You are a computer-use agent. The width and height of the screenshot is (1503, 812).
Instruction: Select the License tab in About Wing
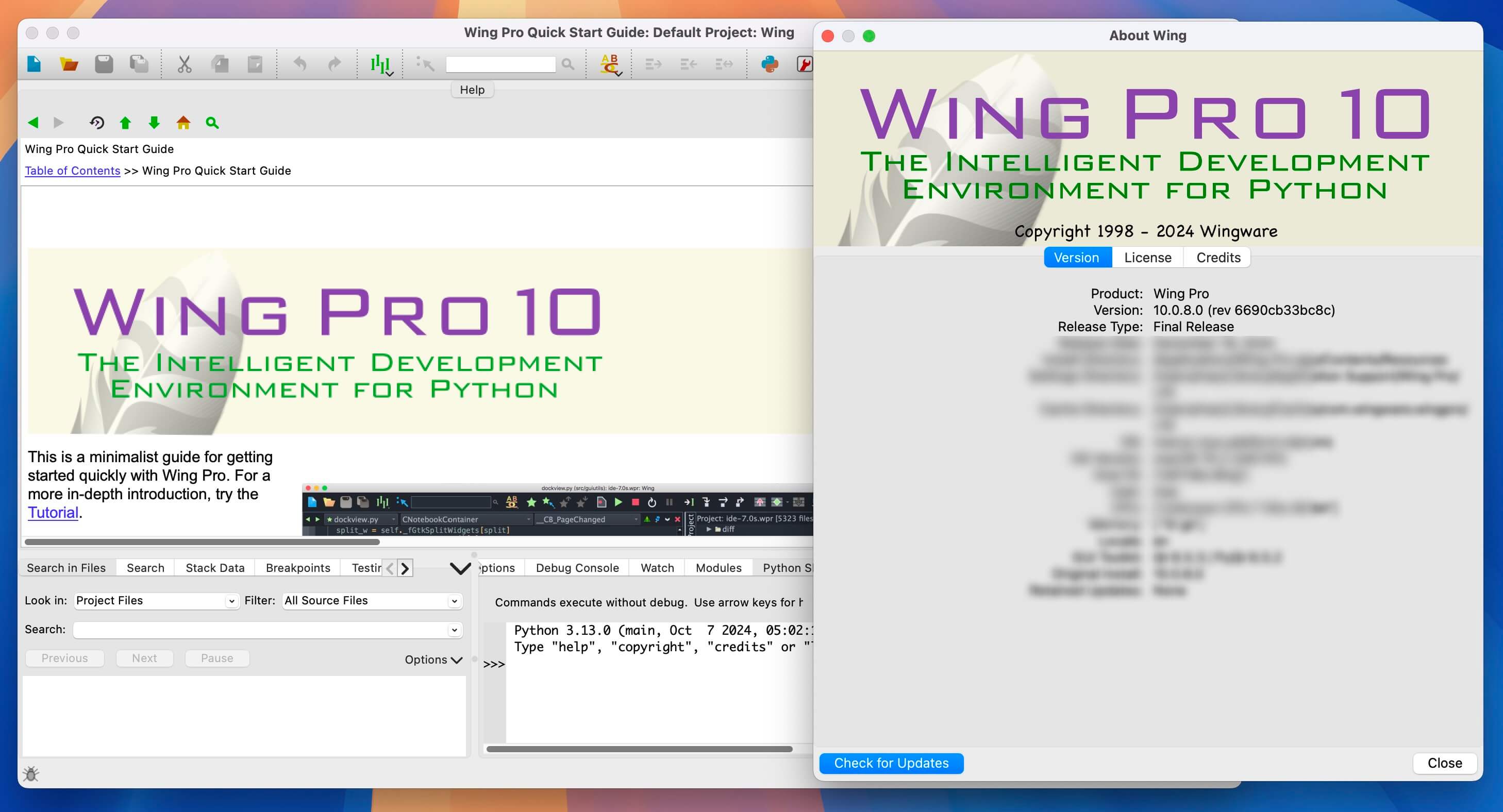tap(1148, 257)
